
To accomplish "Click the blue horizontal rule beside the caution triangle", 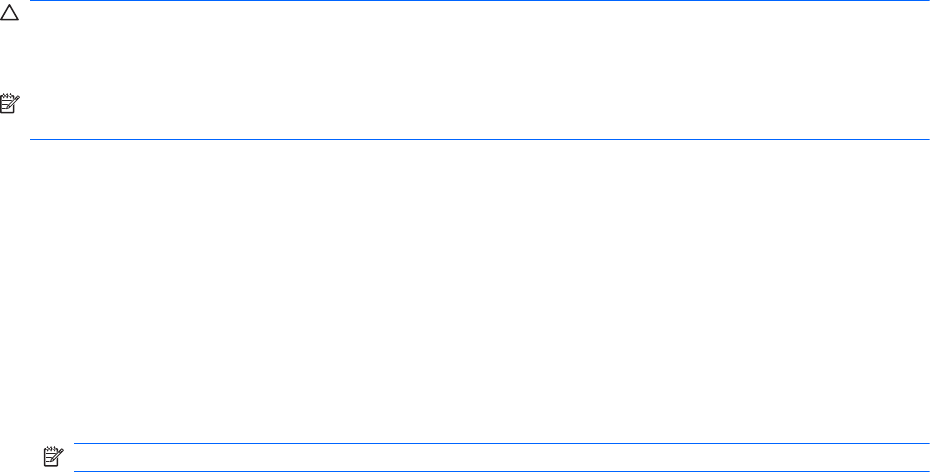I will coord(478,1).
